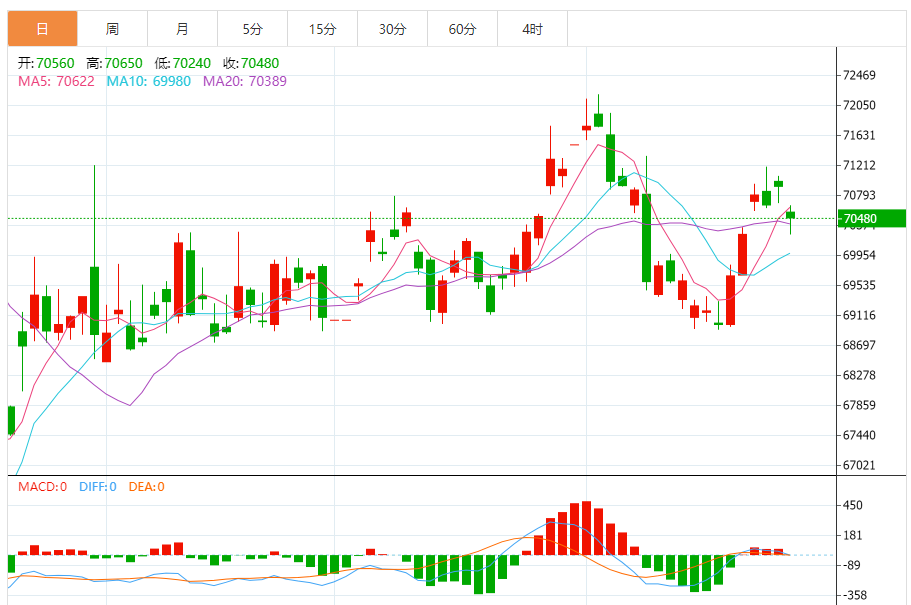Screen dimensions: 911x605
Task: Click the MACD:0 legend label
Action: tap(42, 487)
